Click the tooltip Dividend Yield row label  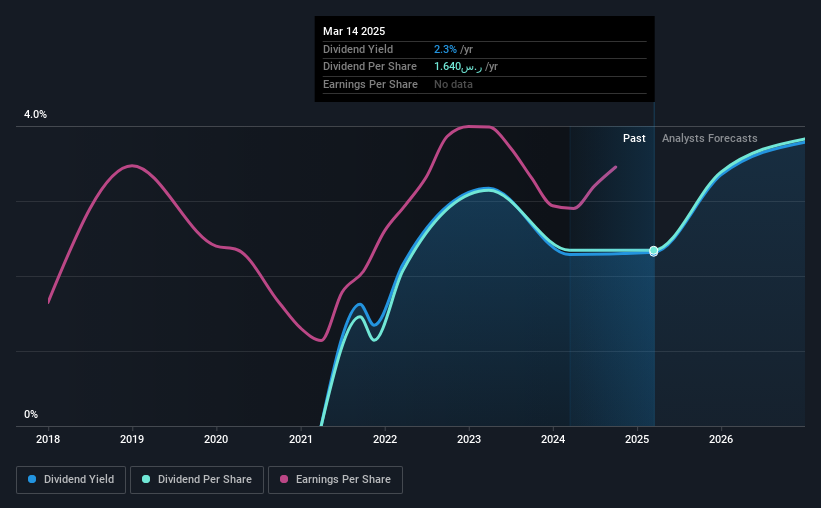(x=358, y=49)
